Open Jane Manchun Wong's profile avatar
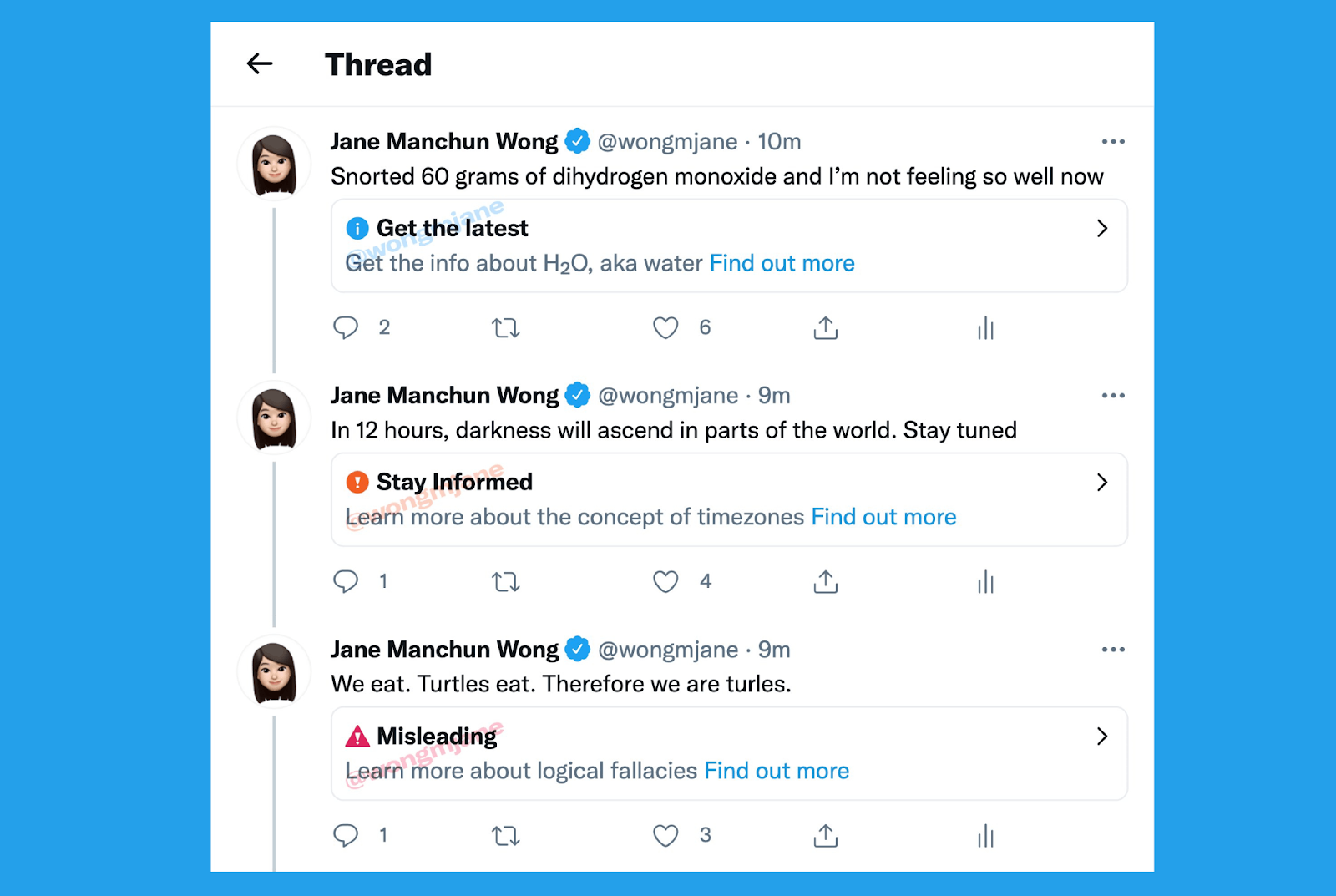1336x896 pixels. pyautogui.click(x=273, y=163)
